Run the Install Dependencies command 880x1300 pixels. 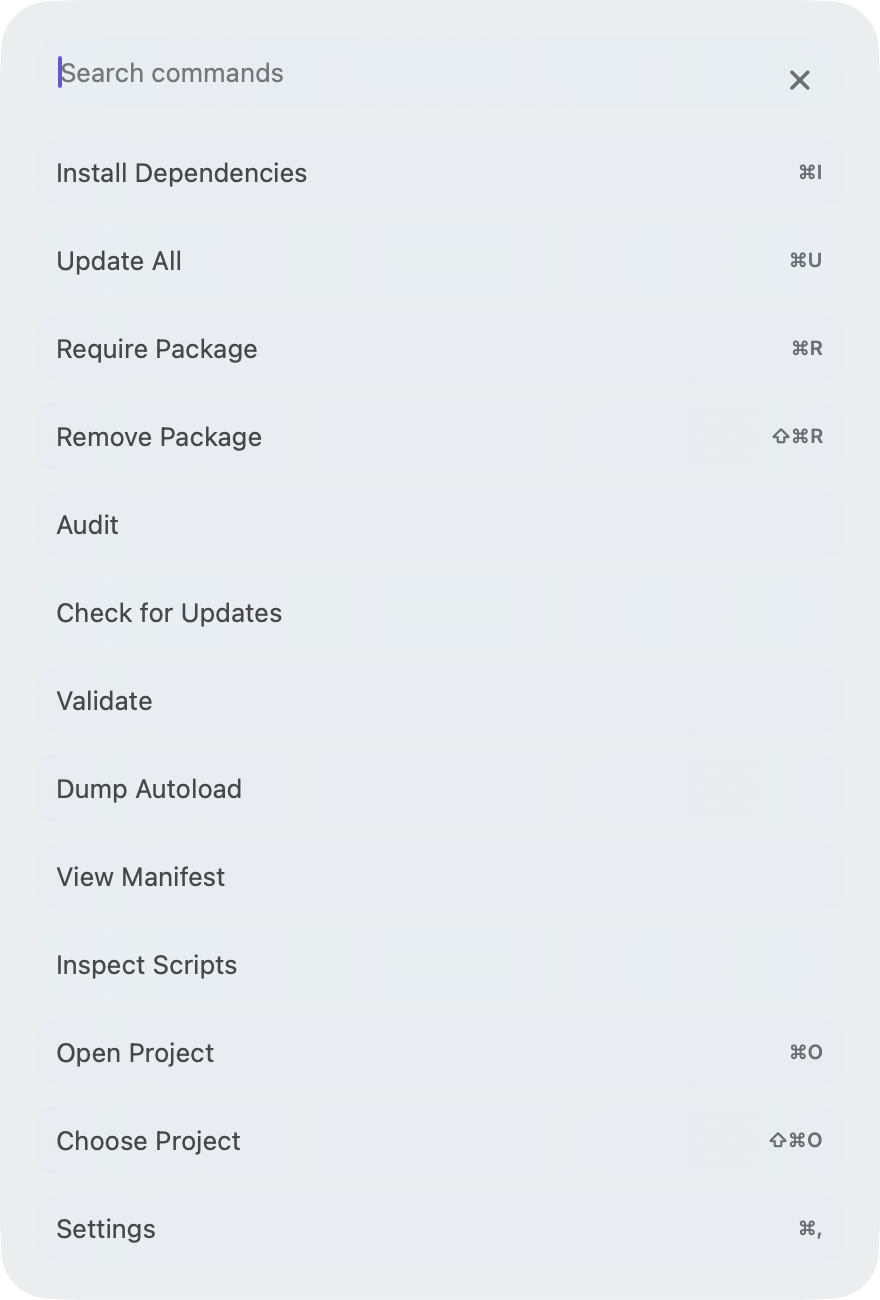coord(440,173)
